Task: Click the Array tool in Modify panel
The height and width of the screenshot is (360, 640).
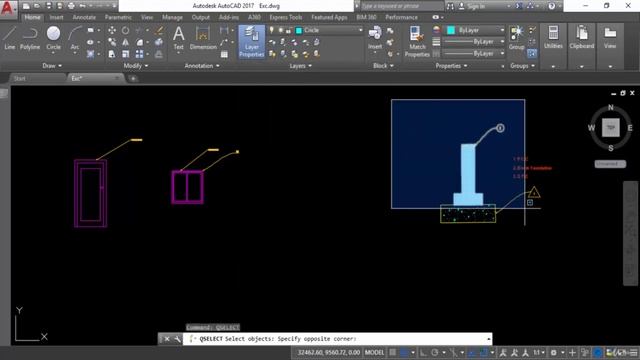Action: pyautogui.click(x=140, y=54)
